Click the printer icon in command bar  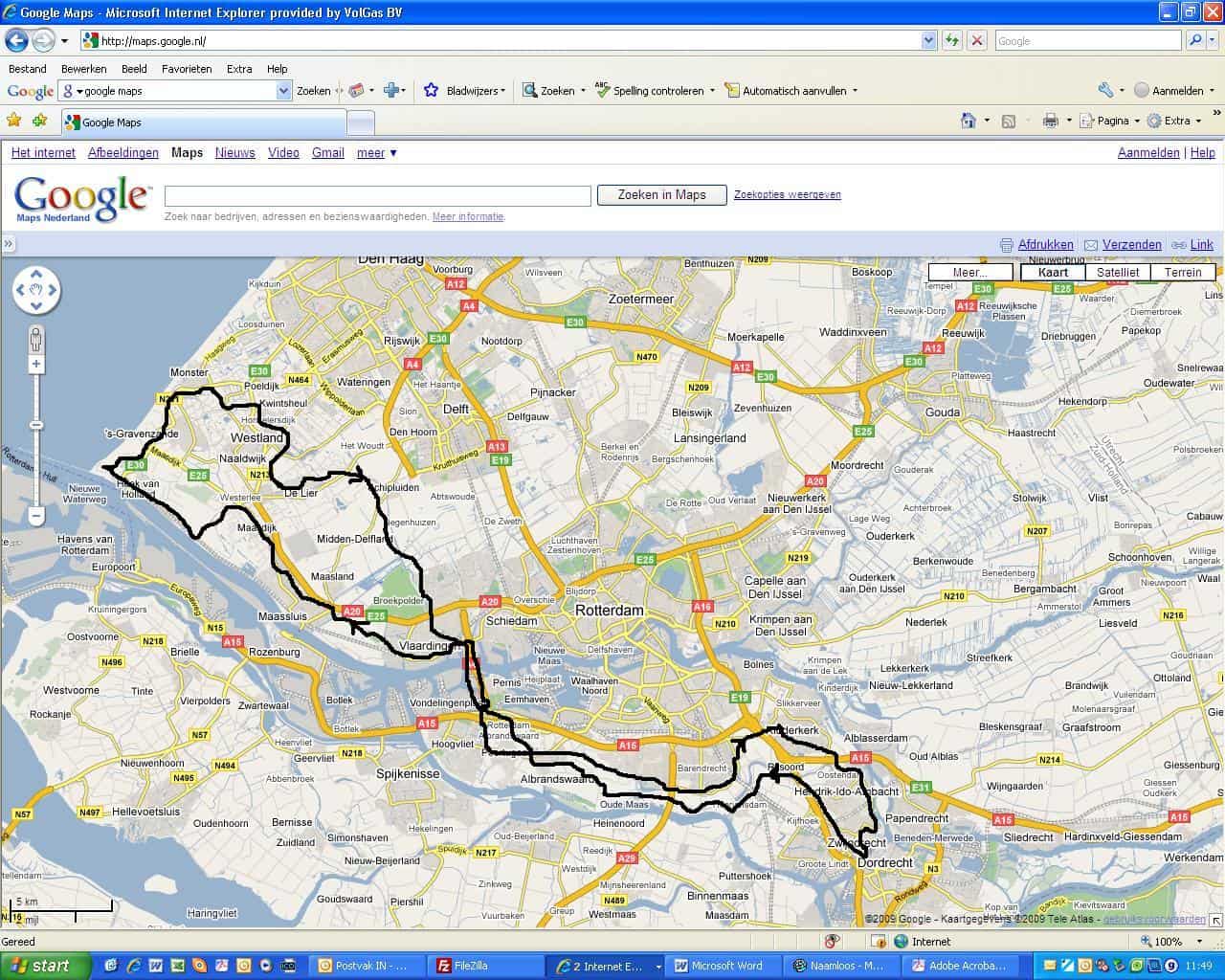(x=1050, y=121)
